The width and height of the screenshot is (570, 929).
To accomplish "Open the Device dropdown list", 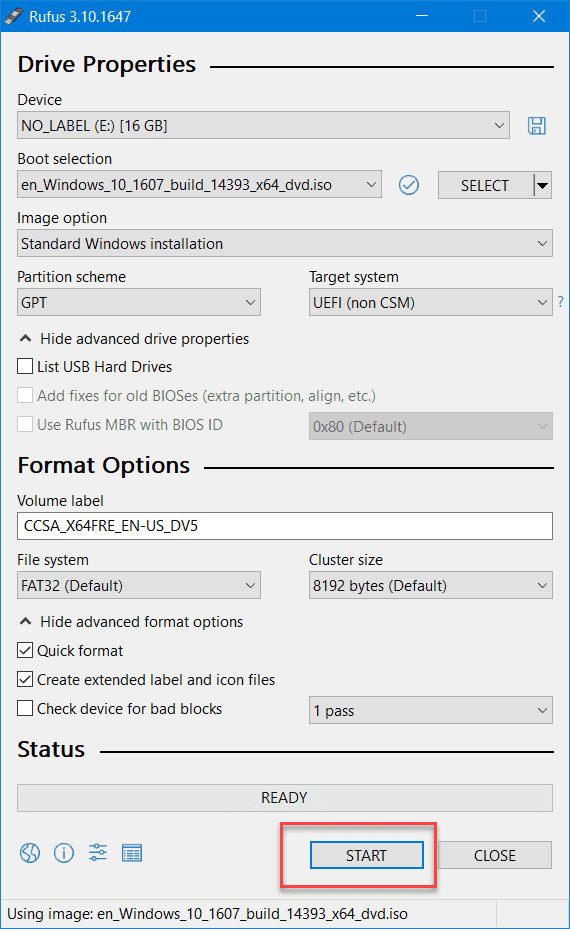I will click(263, 125).
